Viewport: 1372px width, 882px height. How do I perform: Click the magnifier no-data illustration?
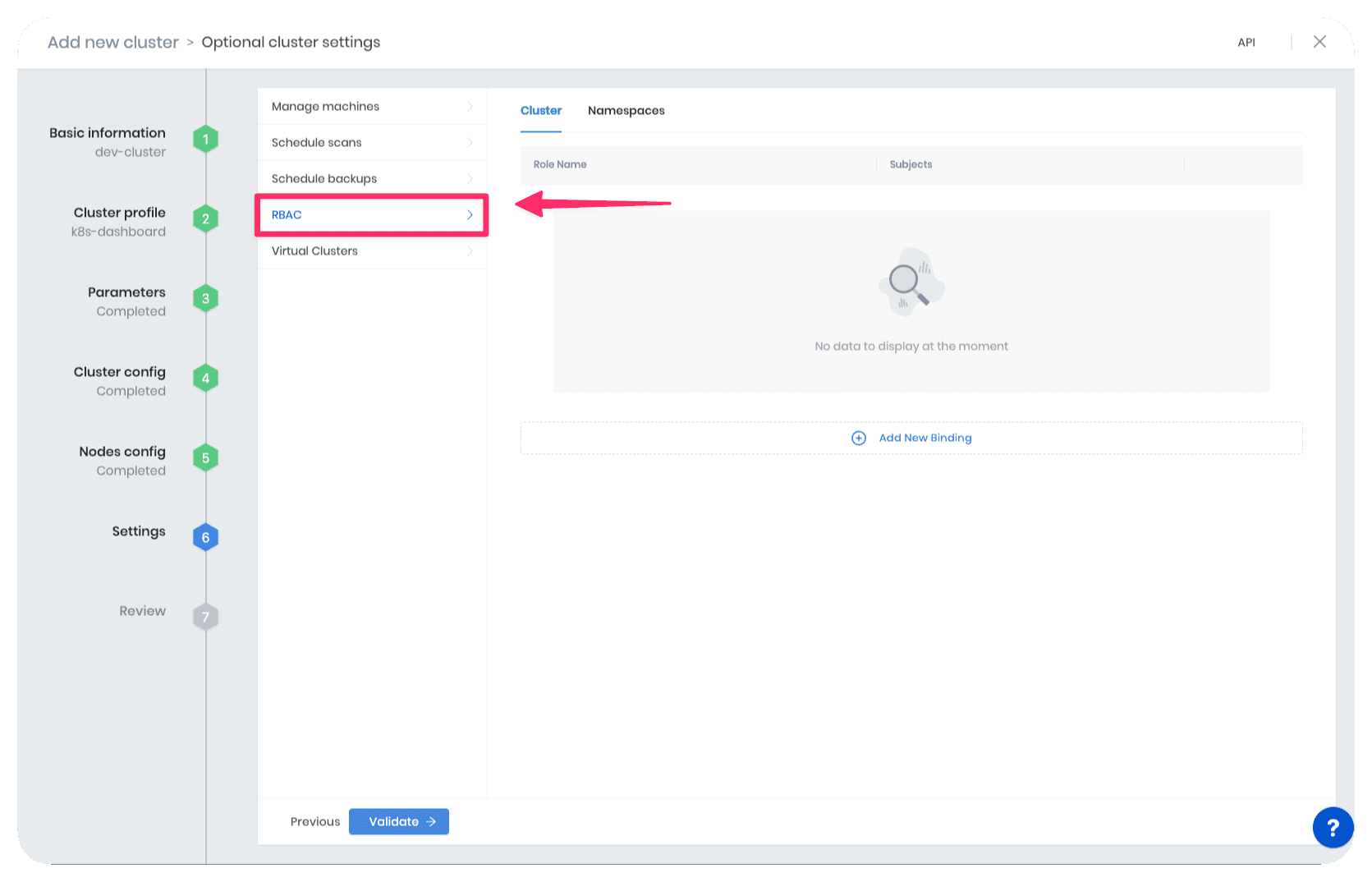pos(911,282)
